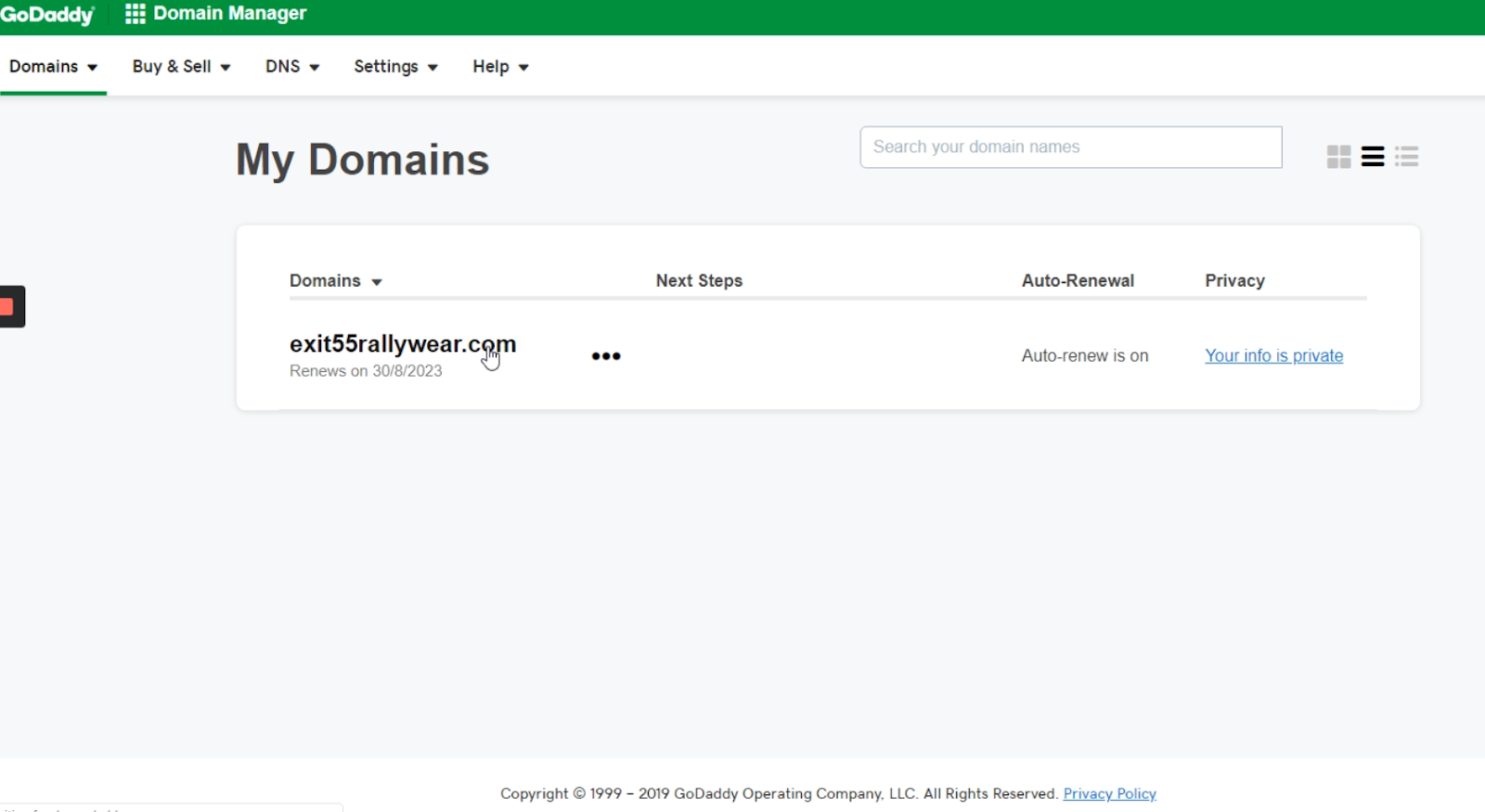Open the Settings menu
The width and height of the screenshot is (1485, 812).
pos(395,67)
